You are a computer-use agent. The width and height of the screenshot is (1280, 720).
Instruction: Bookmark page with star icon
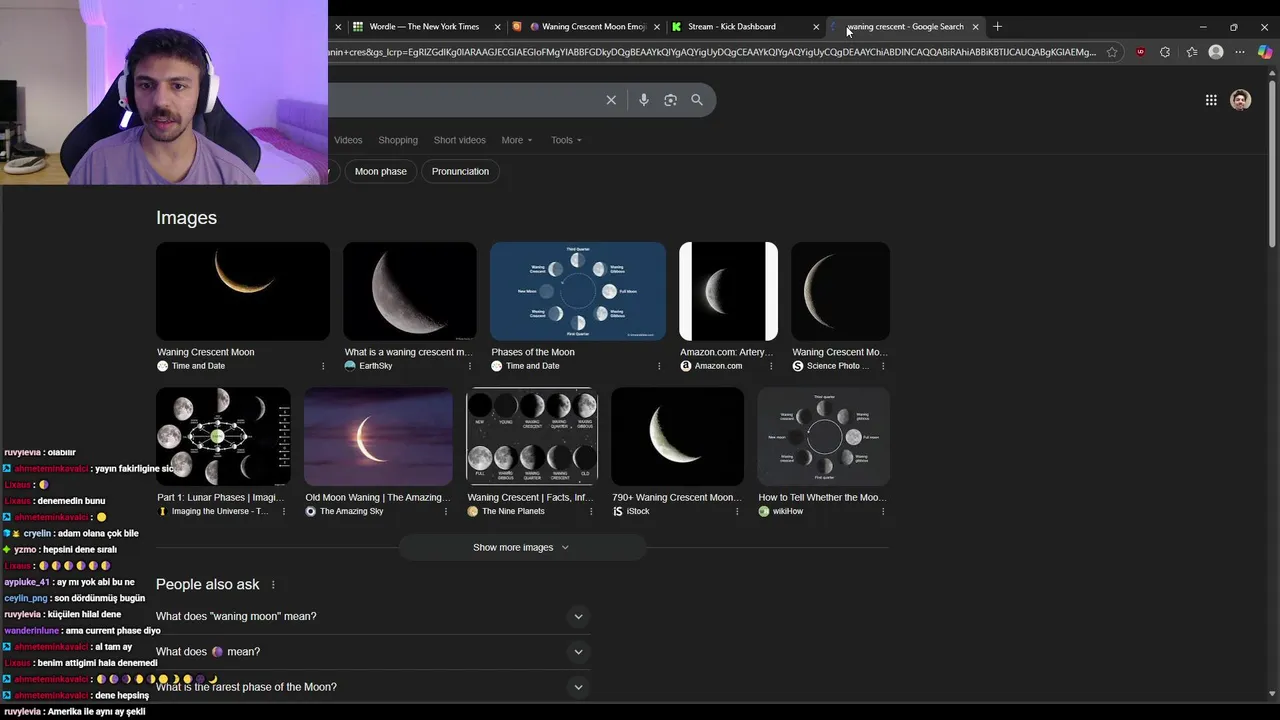[1112, 52]
